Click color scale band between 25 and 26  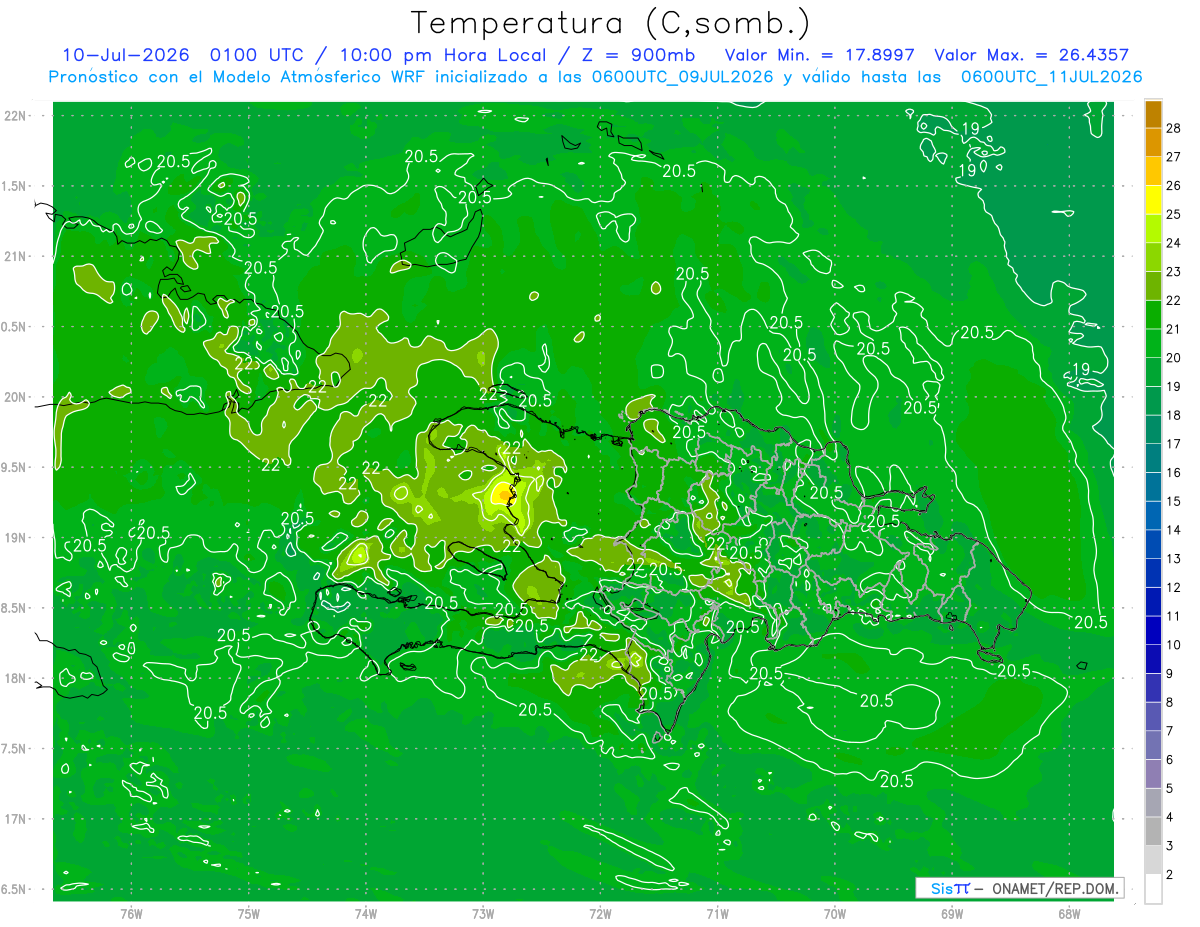click(x=1153, y=200)
